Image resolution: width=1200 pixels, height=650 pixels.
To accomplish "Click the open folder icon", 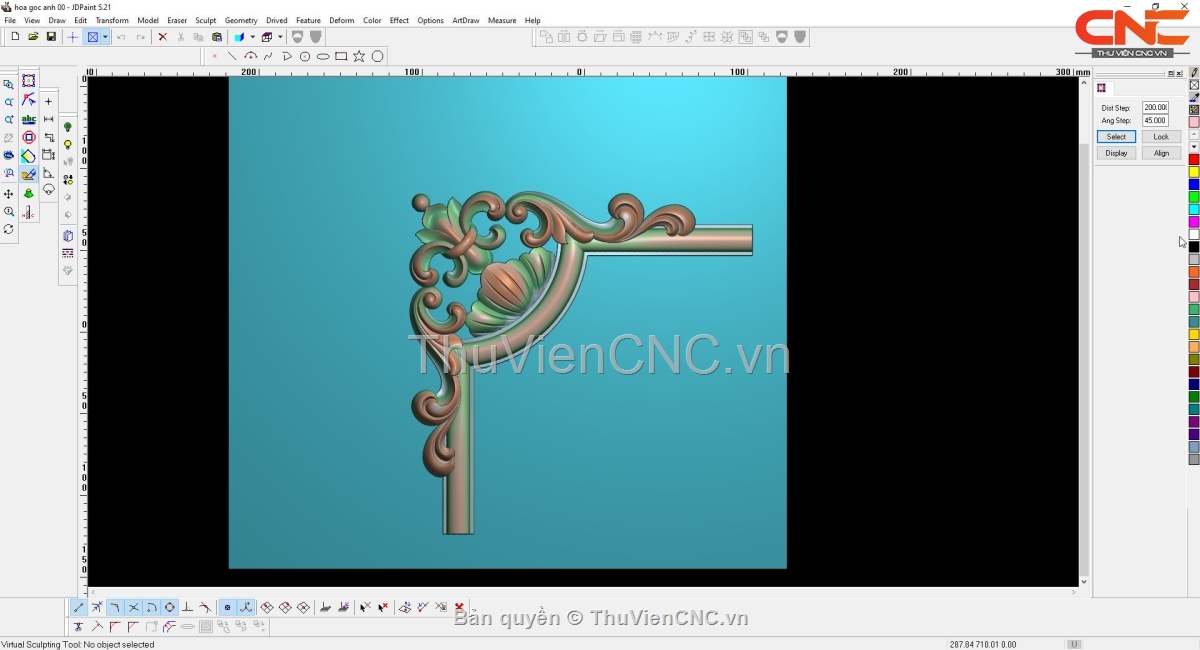I will 33,37.
